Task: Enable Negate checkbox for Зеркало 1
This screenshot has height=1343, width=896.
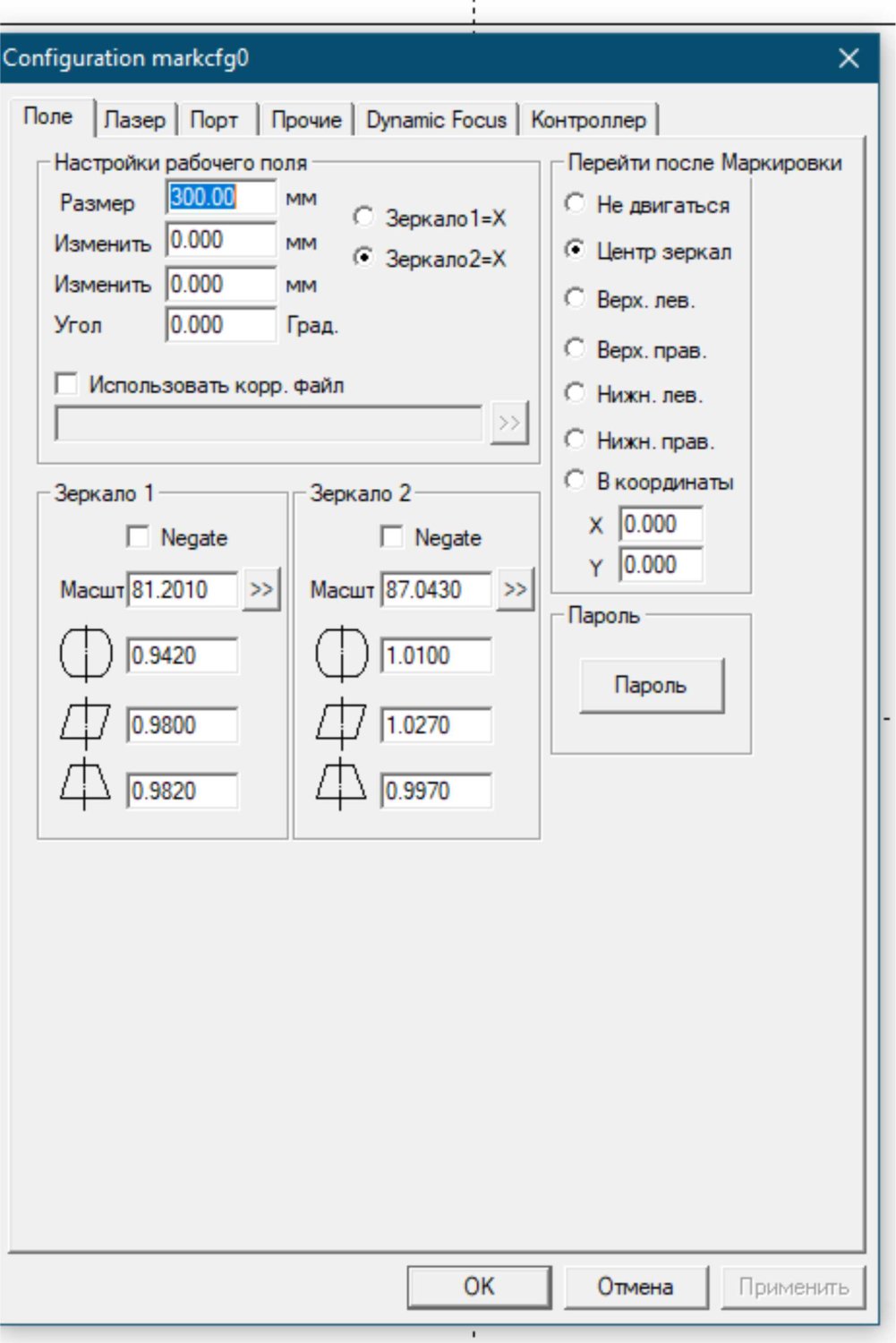Action: pos(139,537)
